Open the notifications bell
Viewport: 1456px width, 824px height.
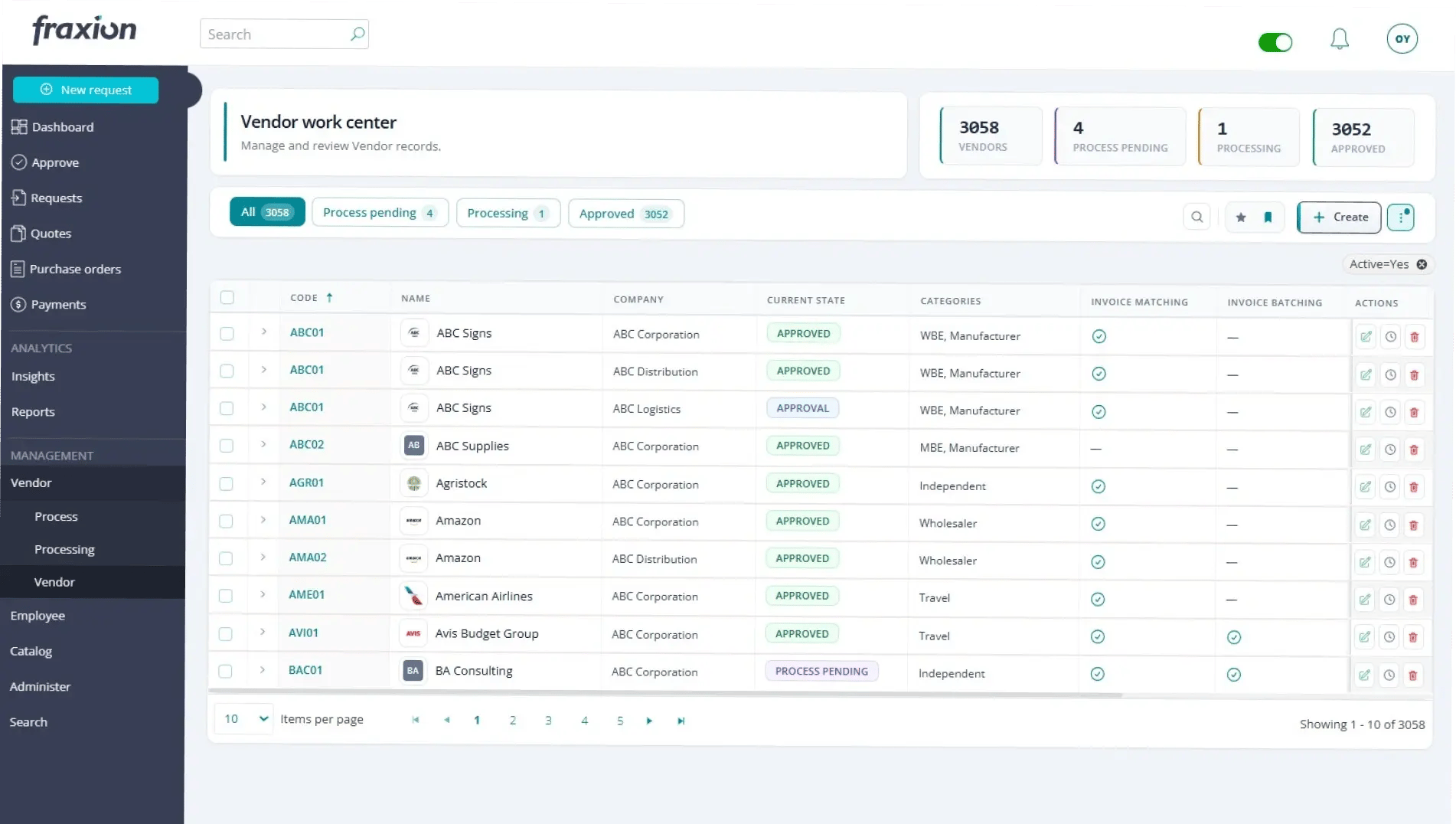pos(1339,38)
